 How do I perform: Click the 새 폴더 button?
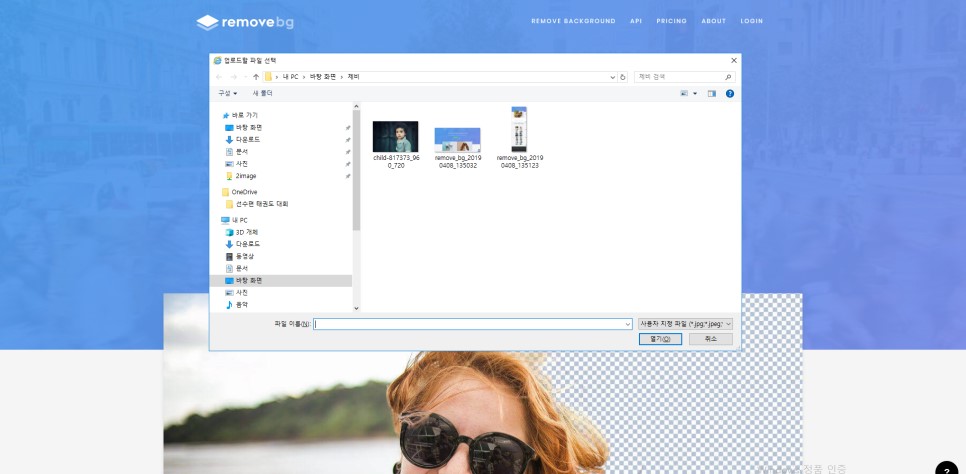tap(262, 93)
